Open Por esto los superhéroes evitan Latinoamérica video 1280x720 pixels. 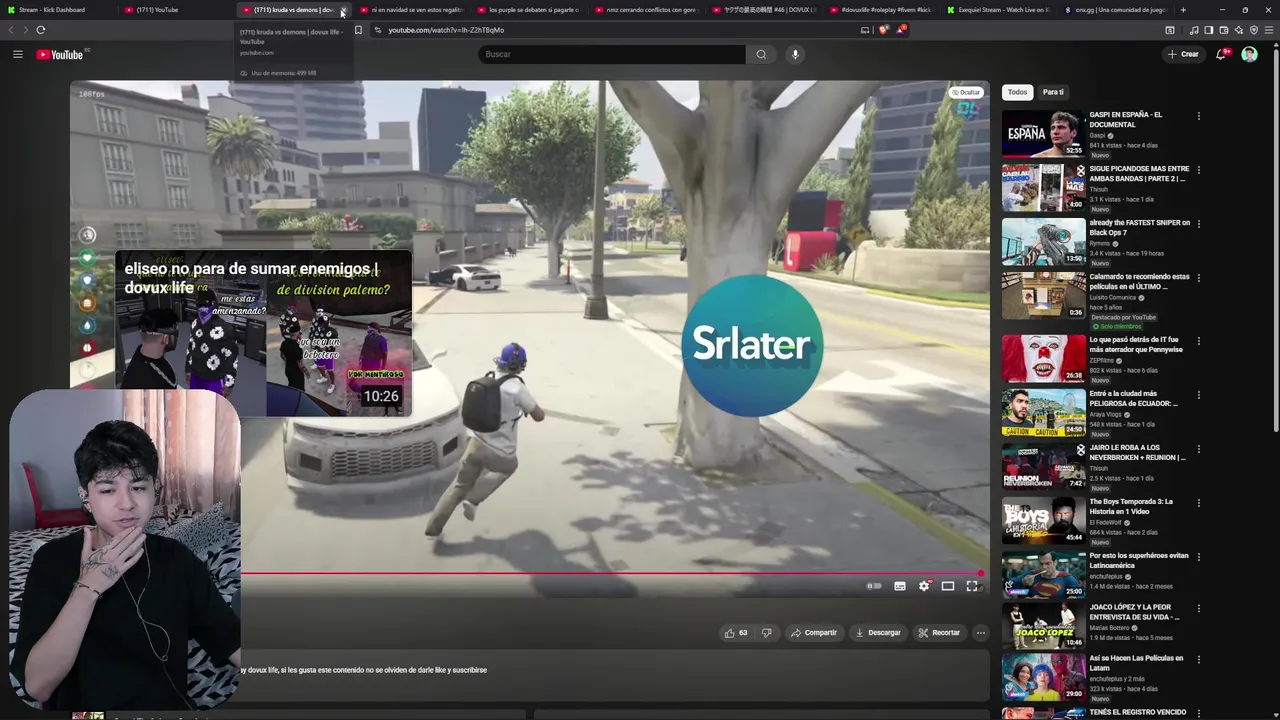pos(1139,560)
